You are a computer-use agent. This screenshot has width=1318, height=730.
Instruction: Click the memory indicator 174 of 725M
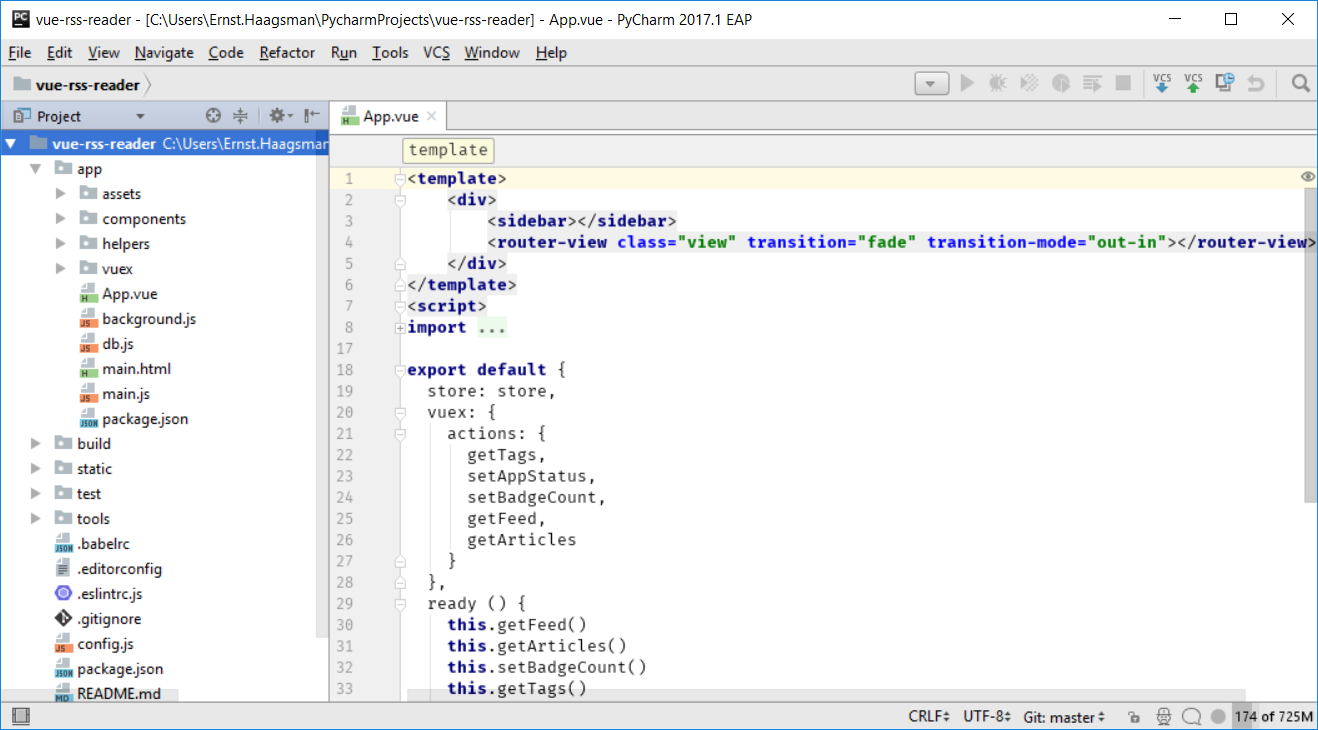(x=1272, y=717)
